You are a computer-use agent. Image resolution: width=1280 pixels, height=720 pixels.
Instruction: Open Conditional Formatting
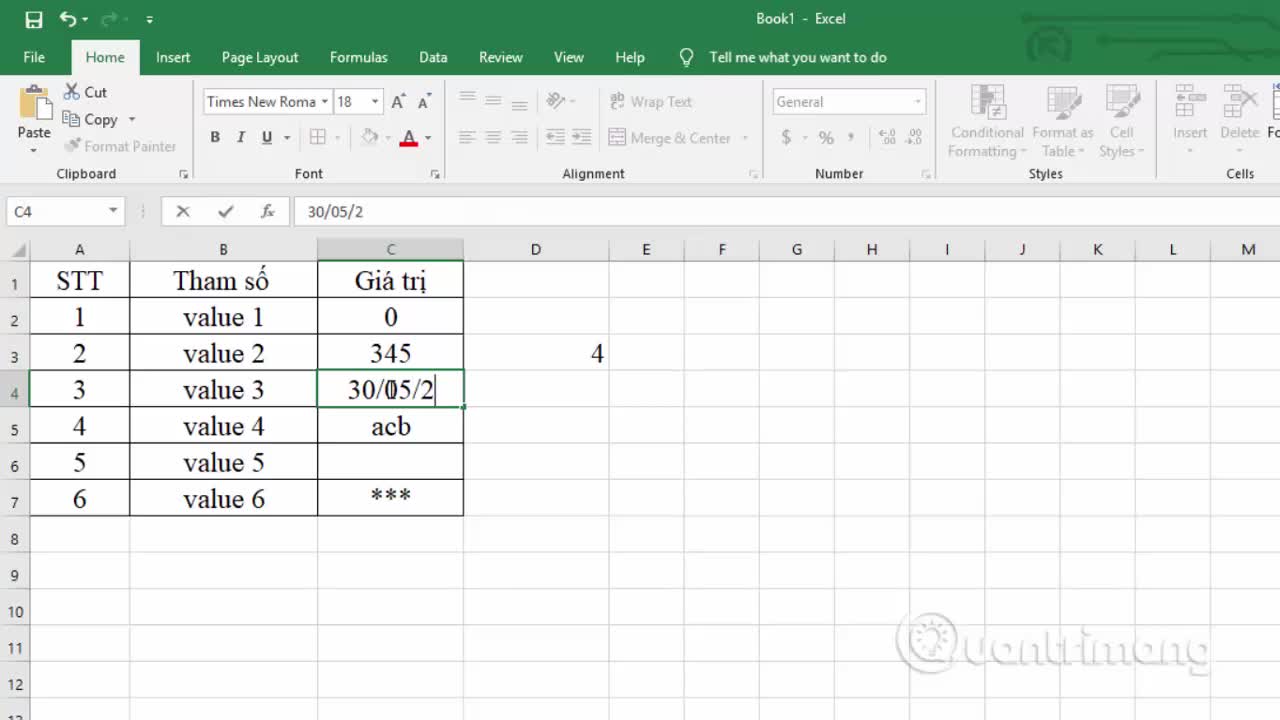(987, 122)
